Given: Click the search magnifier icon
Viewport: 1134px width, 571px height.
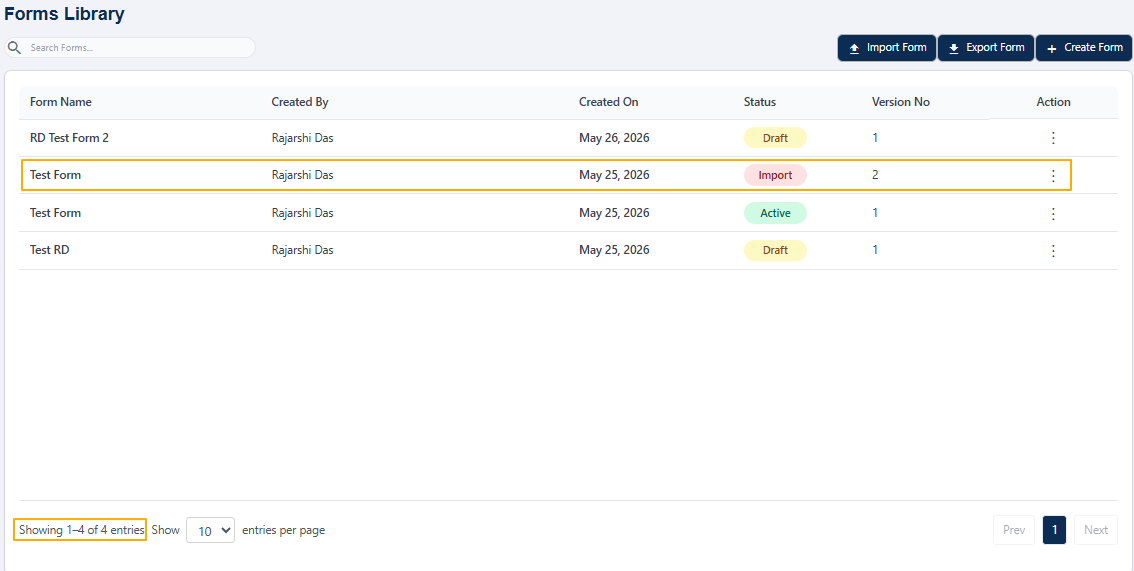Looking at the screenshot, I should (14, 48).
